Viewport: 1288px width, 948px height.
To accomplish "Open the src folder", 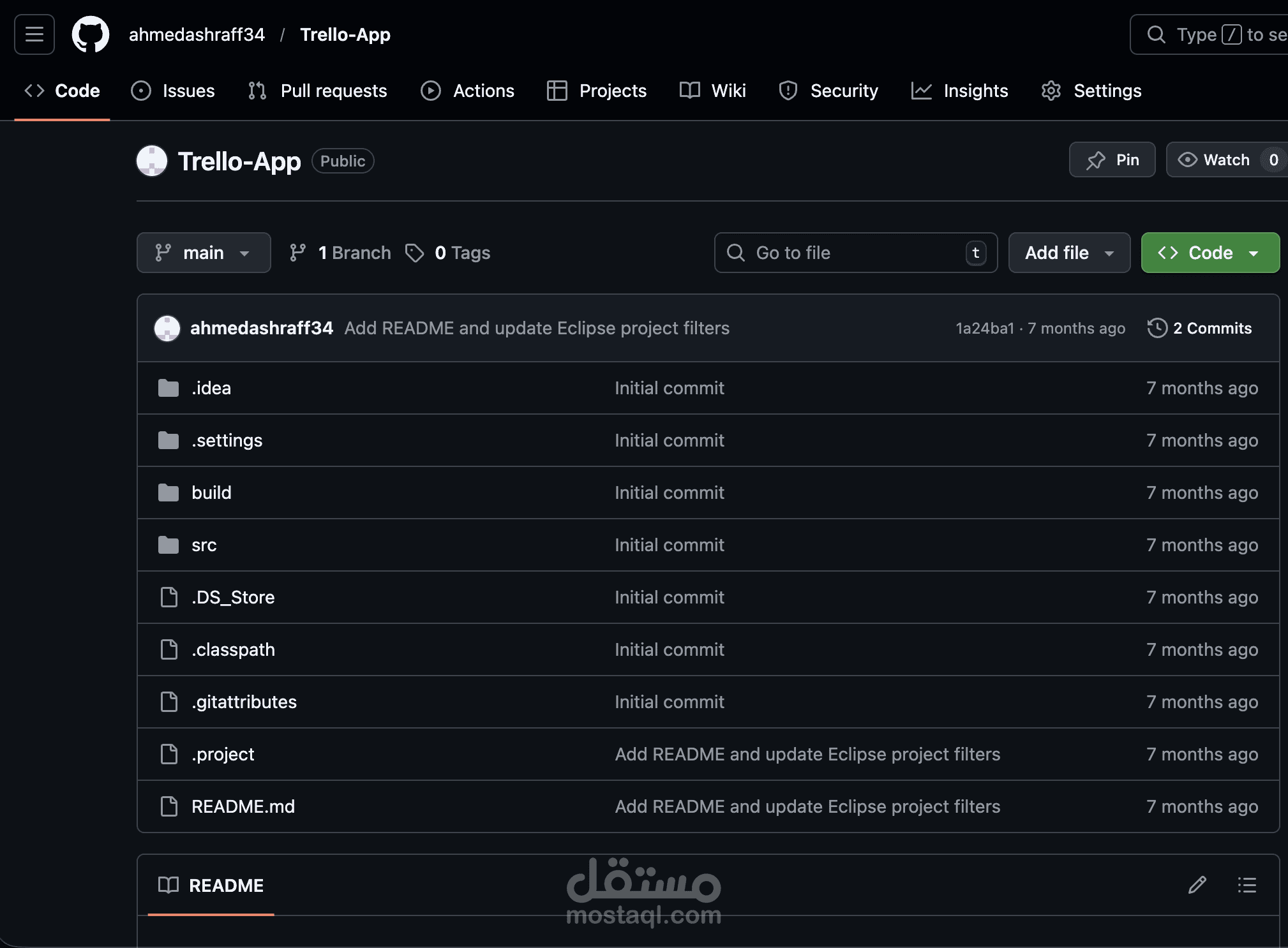I will (204, 545).
